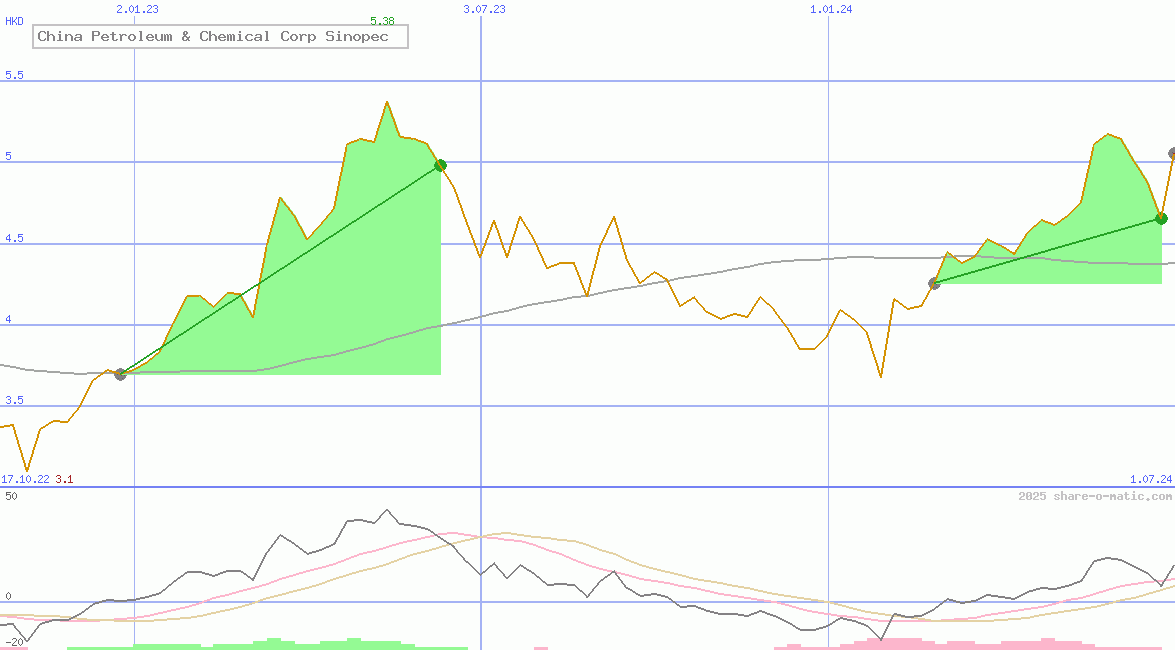
Task: Click the China Petroleum & Chemical Corp Sinopec title
Action: click(x=220, y=37)
